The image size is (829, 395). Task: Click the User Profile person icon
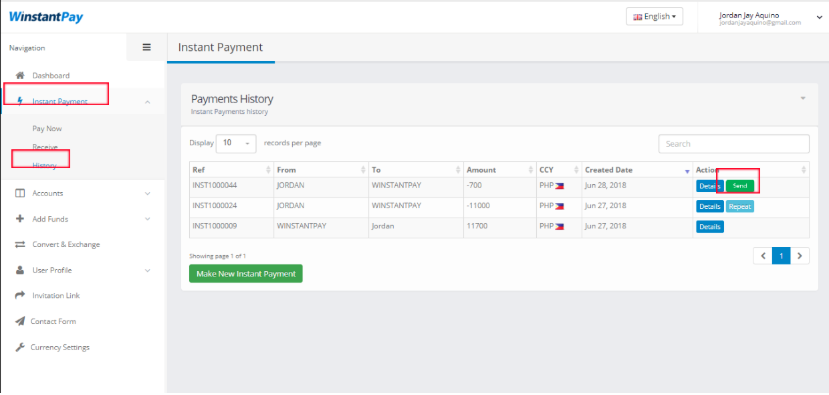(x=20, y=270)
